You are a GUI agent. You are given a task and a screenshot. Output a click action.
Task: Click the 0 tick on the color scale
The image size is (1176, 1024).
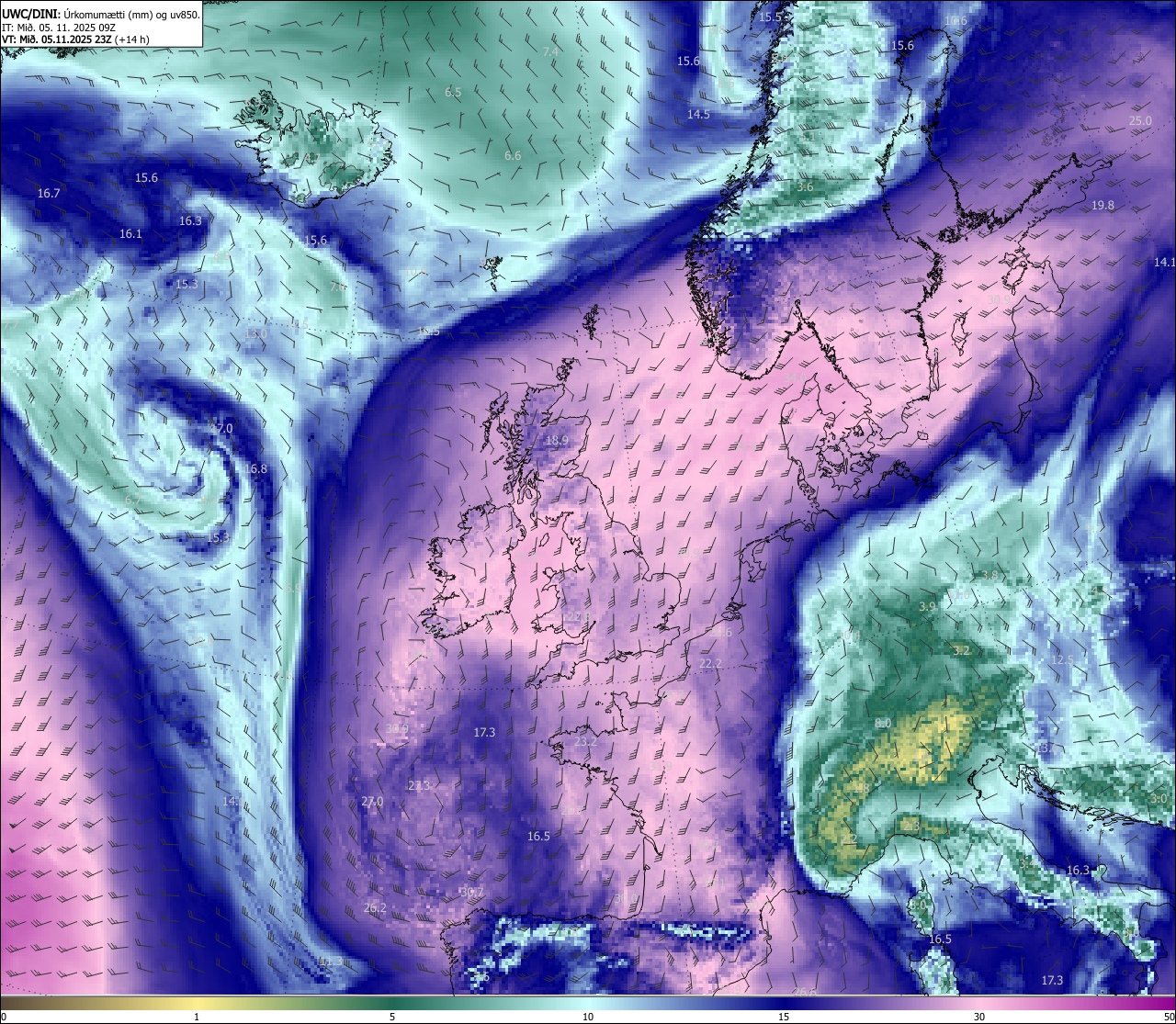[x=3, y=1017]
